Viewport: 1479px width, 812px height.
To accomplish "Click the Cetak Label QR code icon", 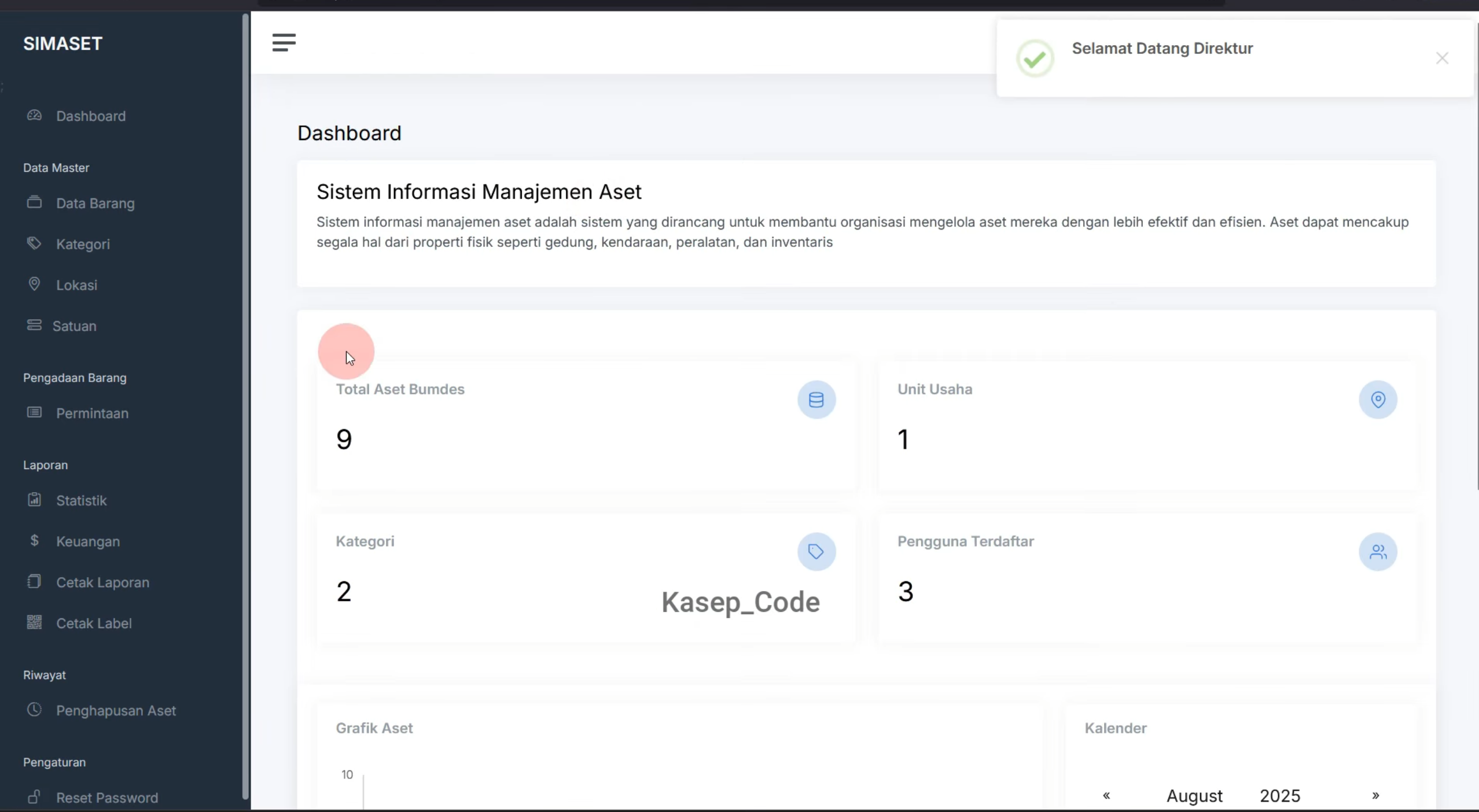I will tap(34, 622).
